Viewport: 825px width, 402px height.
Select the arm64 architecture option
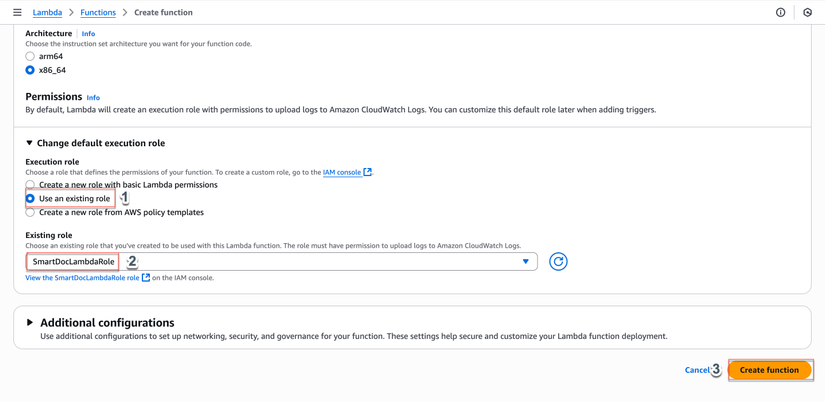click(x=30, y=57)
